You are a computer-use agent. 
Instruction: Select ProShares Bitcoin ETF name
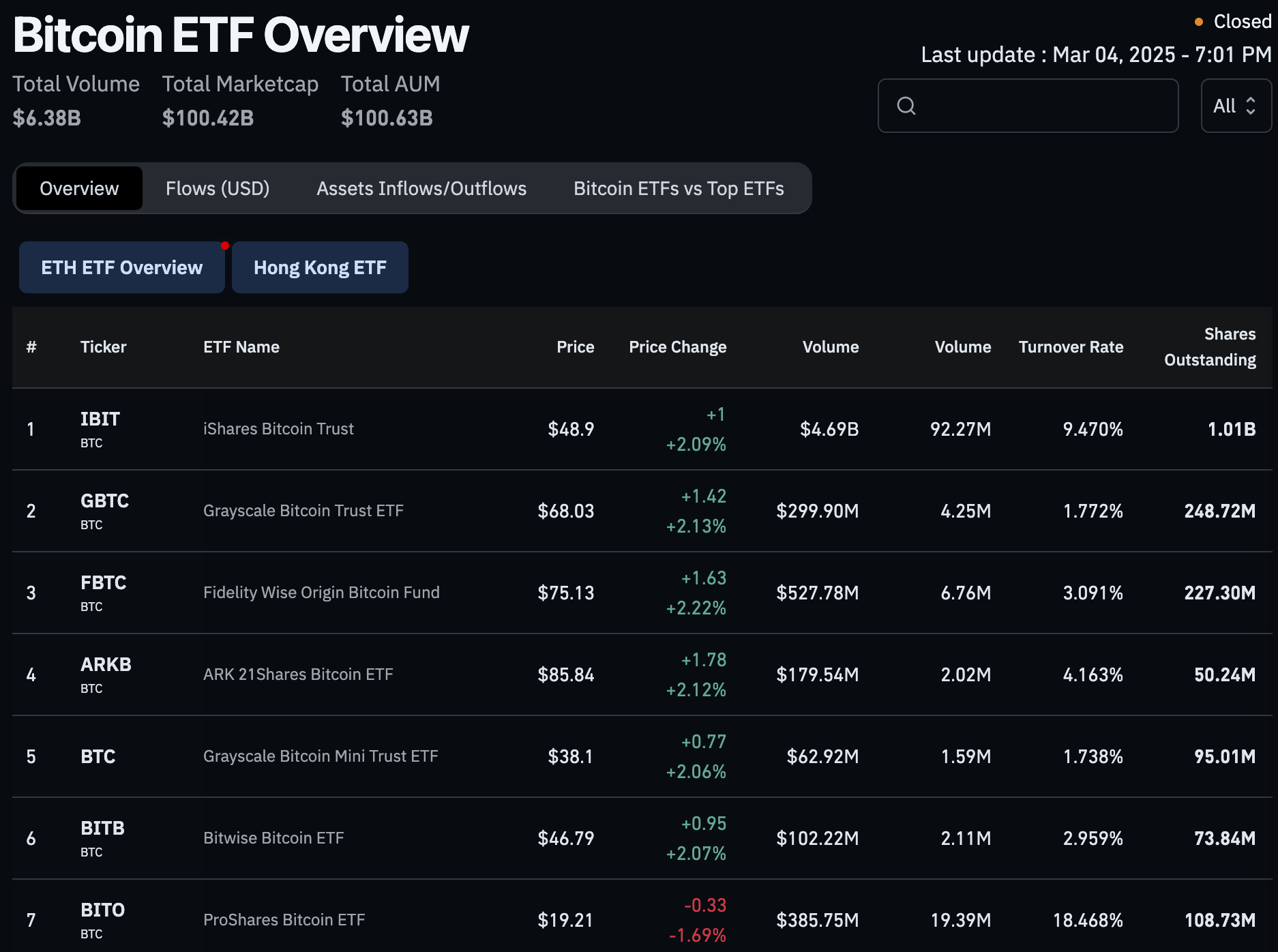point(284,920)
